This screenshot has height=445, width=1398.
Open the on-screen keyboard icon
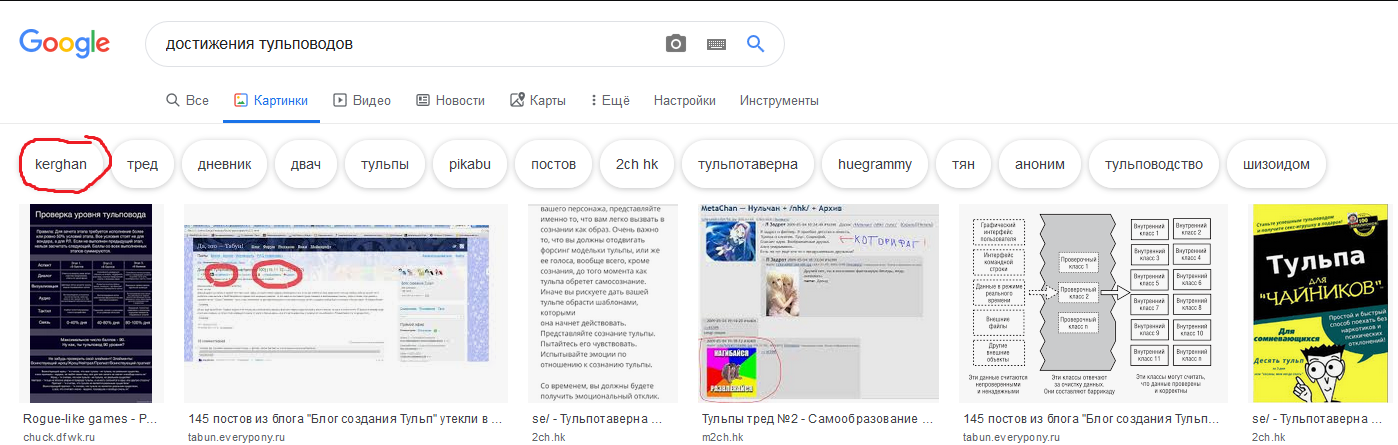[x=716, y=44]
